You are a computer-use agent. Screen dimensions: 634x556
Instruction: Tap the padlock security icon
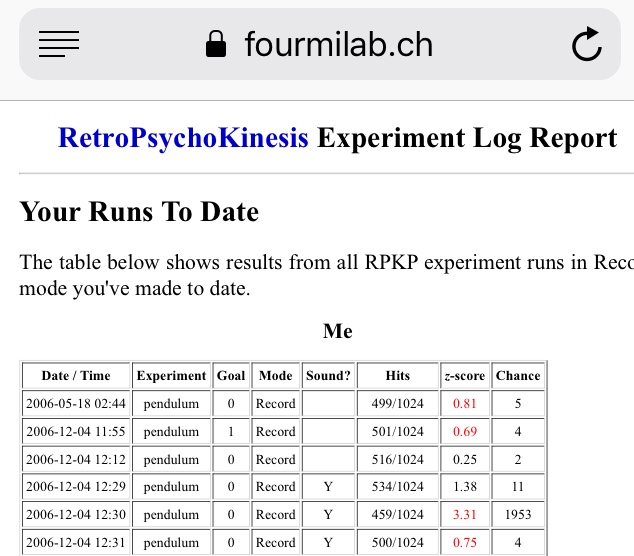[x=216, y=44]
